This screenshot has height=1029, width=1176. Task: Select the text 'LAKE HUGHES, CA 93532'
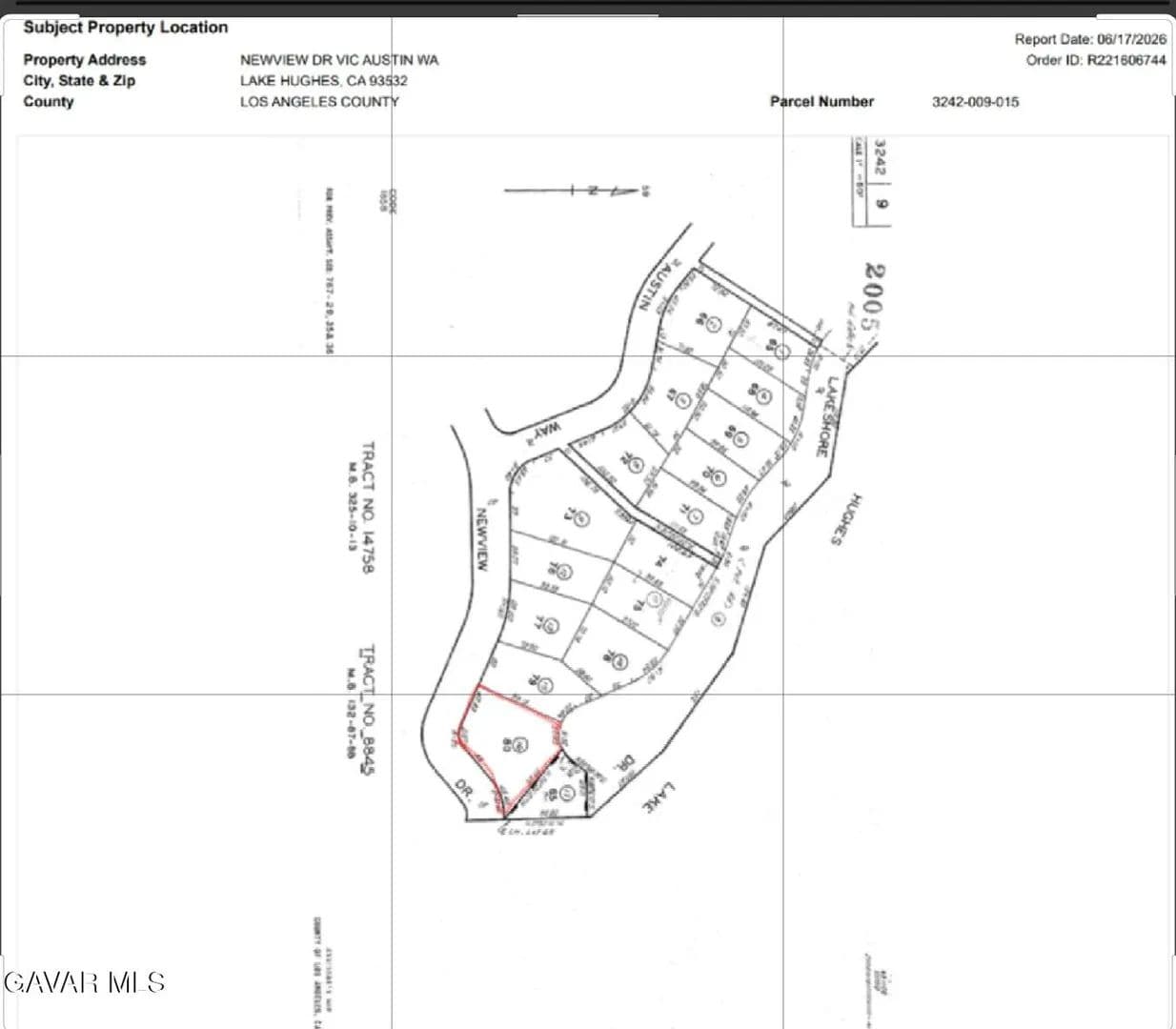pos(324,80)
